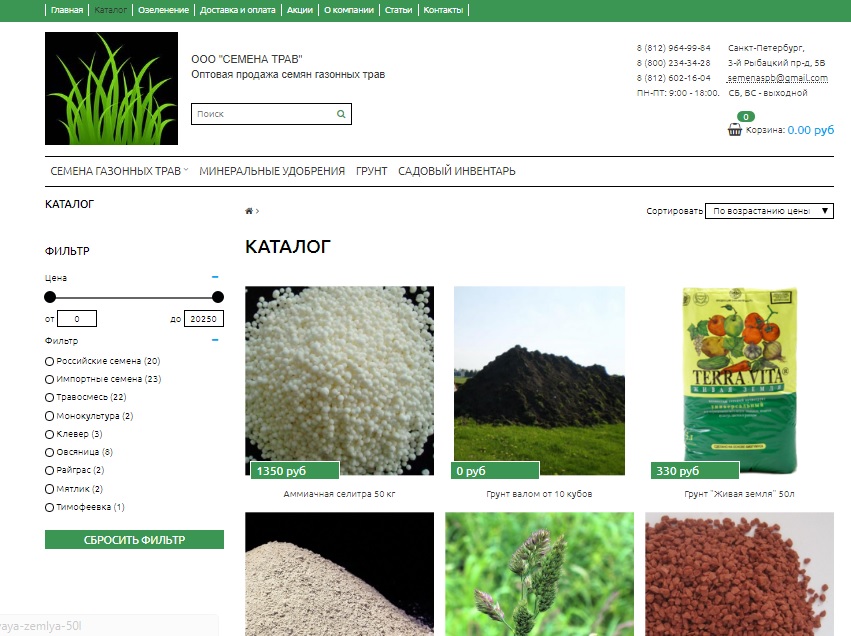
Task: Collapse the Цена filter section
Action: click(215, 277)
